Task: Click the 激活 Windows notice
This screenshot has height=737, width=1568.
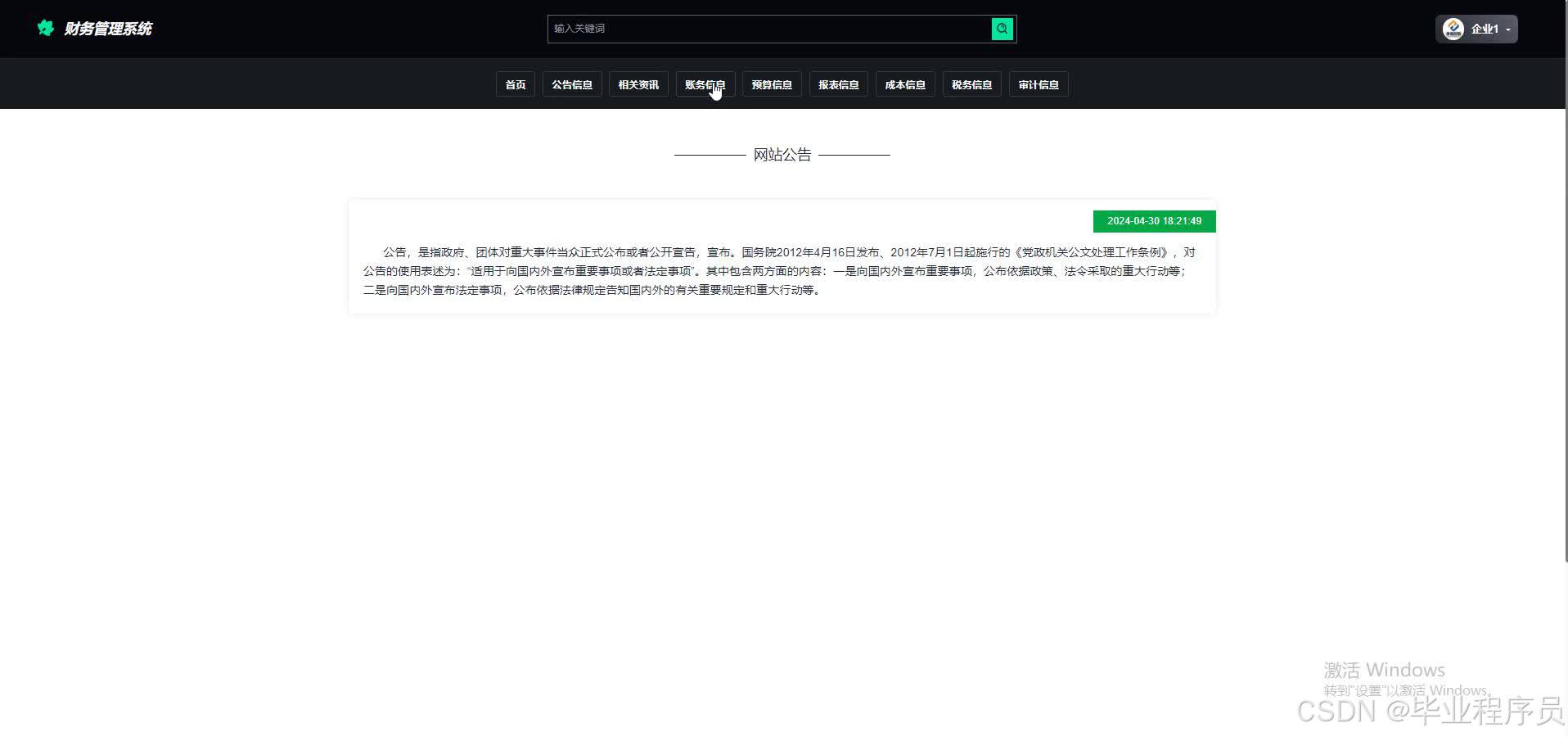Action: [1385, 670]
